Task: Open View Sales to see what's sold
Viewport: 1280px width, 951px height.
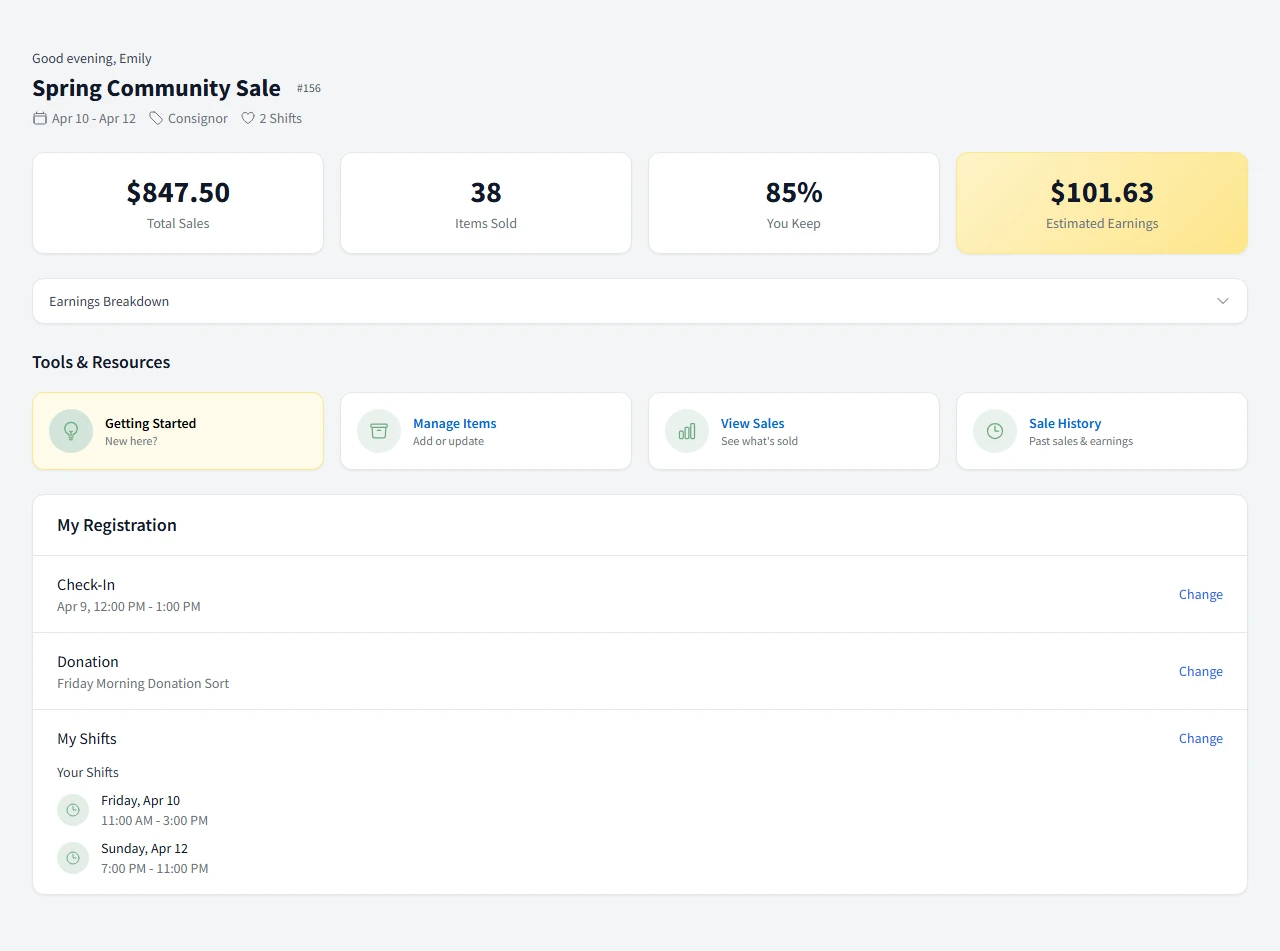Action: (x=794, y=431)
